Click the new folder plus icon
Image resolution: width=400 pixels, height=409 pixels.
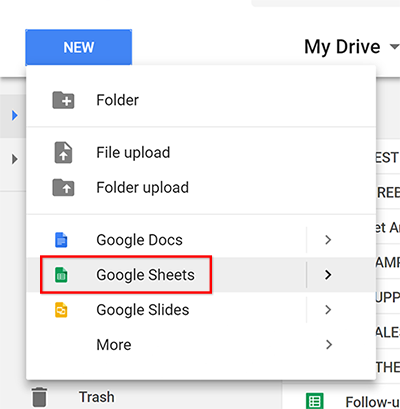63,100
